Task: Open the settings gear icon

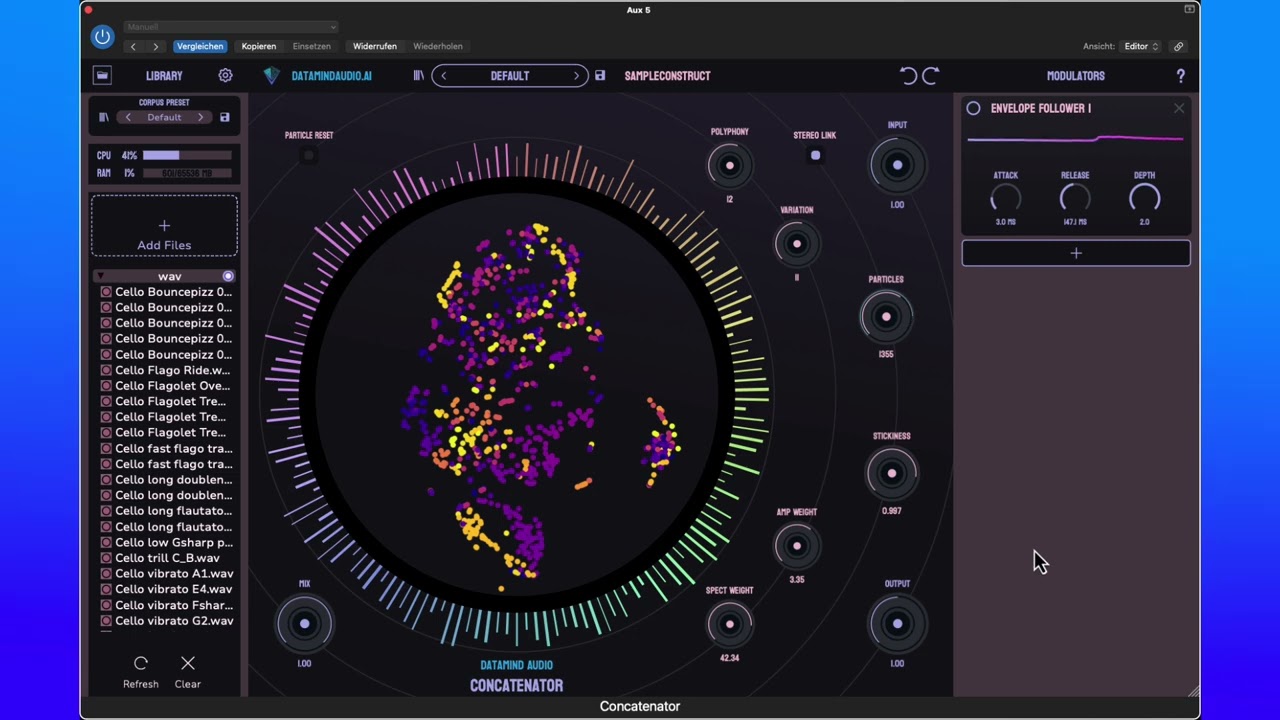Action: tap(225, 75)
